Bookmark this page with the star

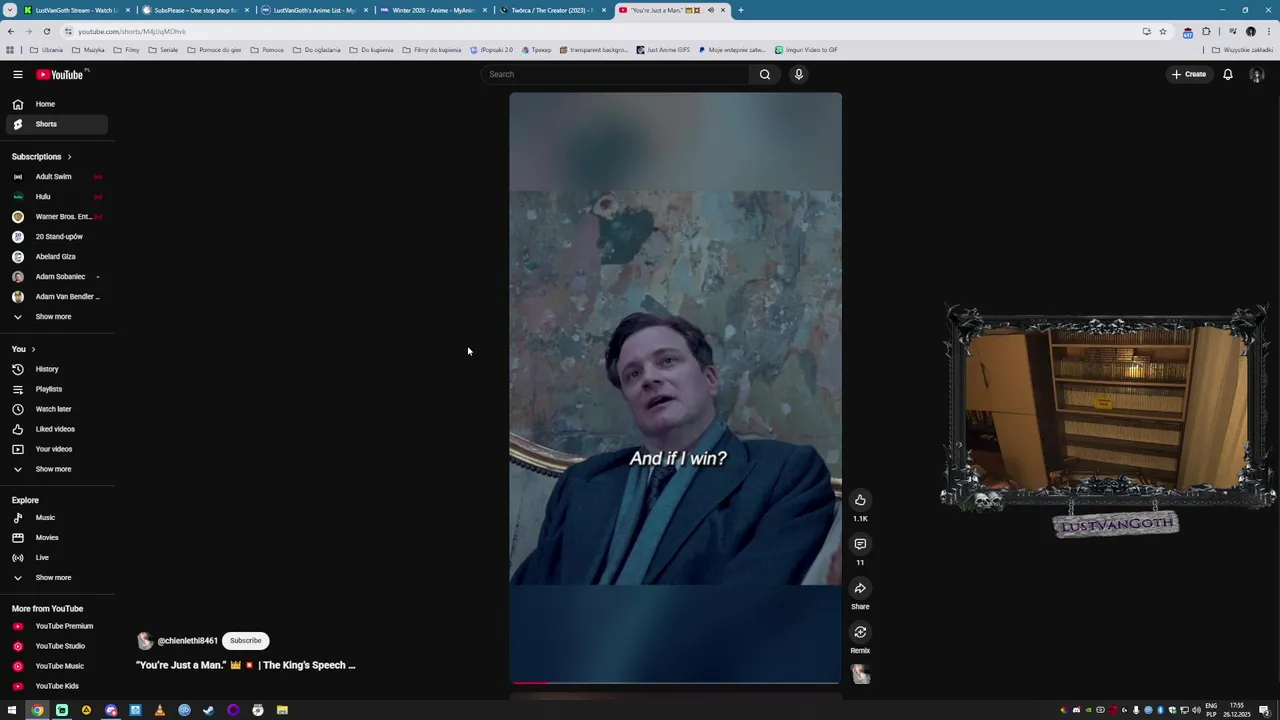pyautogui.click(x=1162, y=31)
